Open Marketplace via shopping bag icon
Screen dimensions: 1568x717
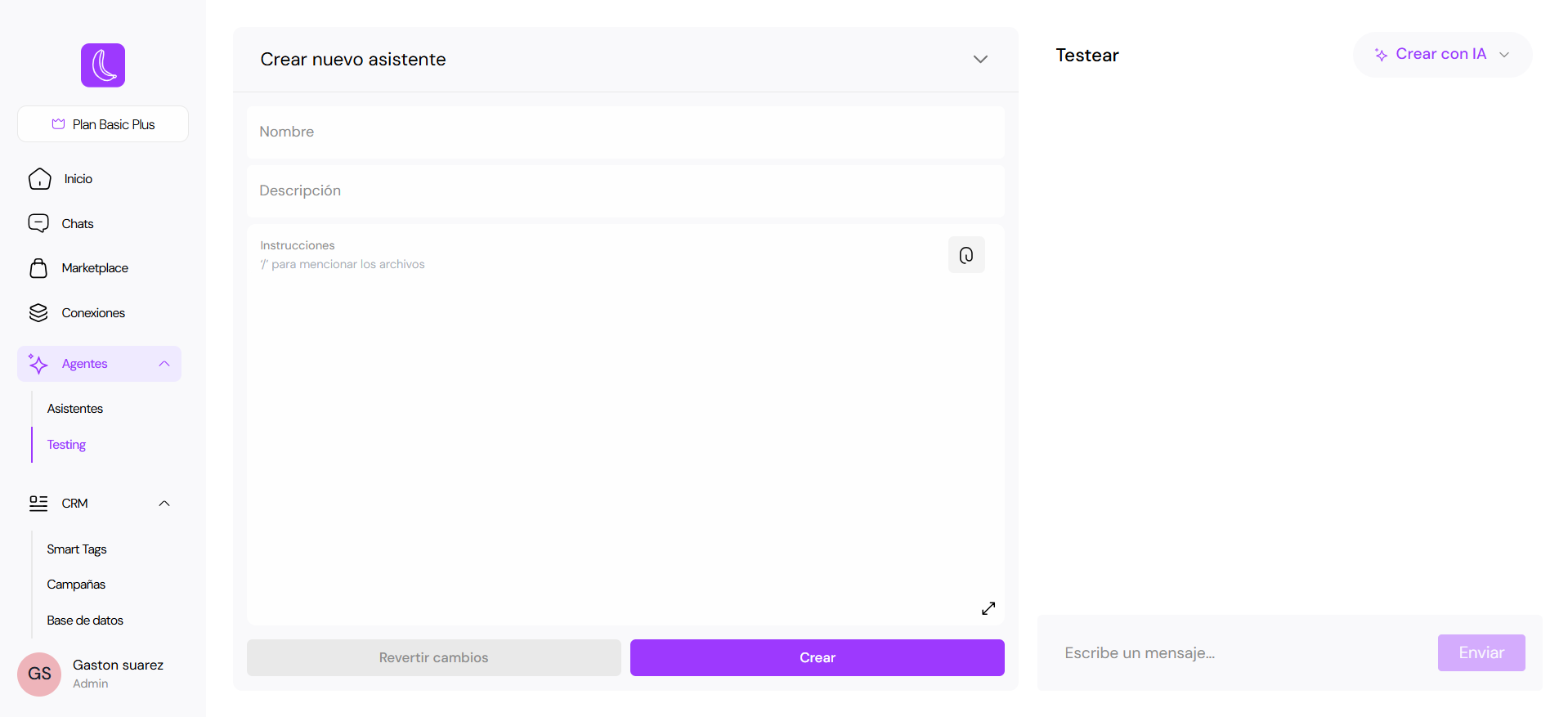(38, 268)
